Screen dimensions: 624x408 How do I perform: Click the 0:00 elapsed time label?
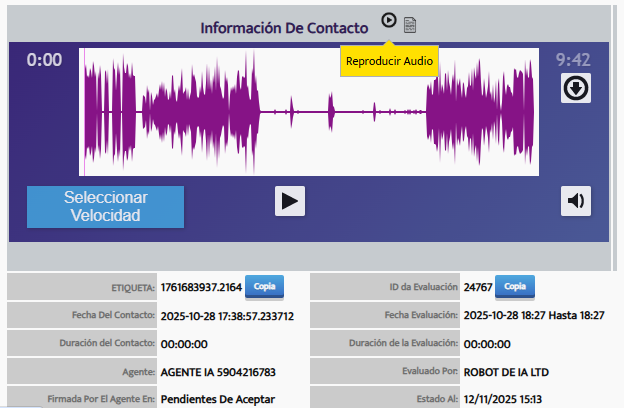44,60
